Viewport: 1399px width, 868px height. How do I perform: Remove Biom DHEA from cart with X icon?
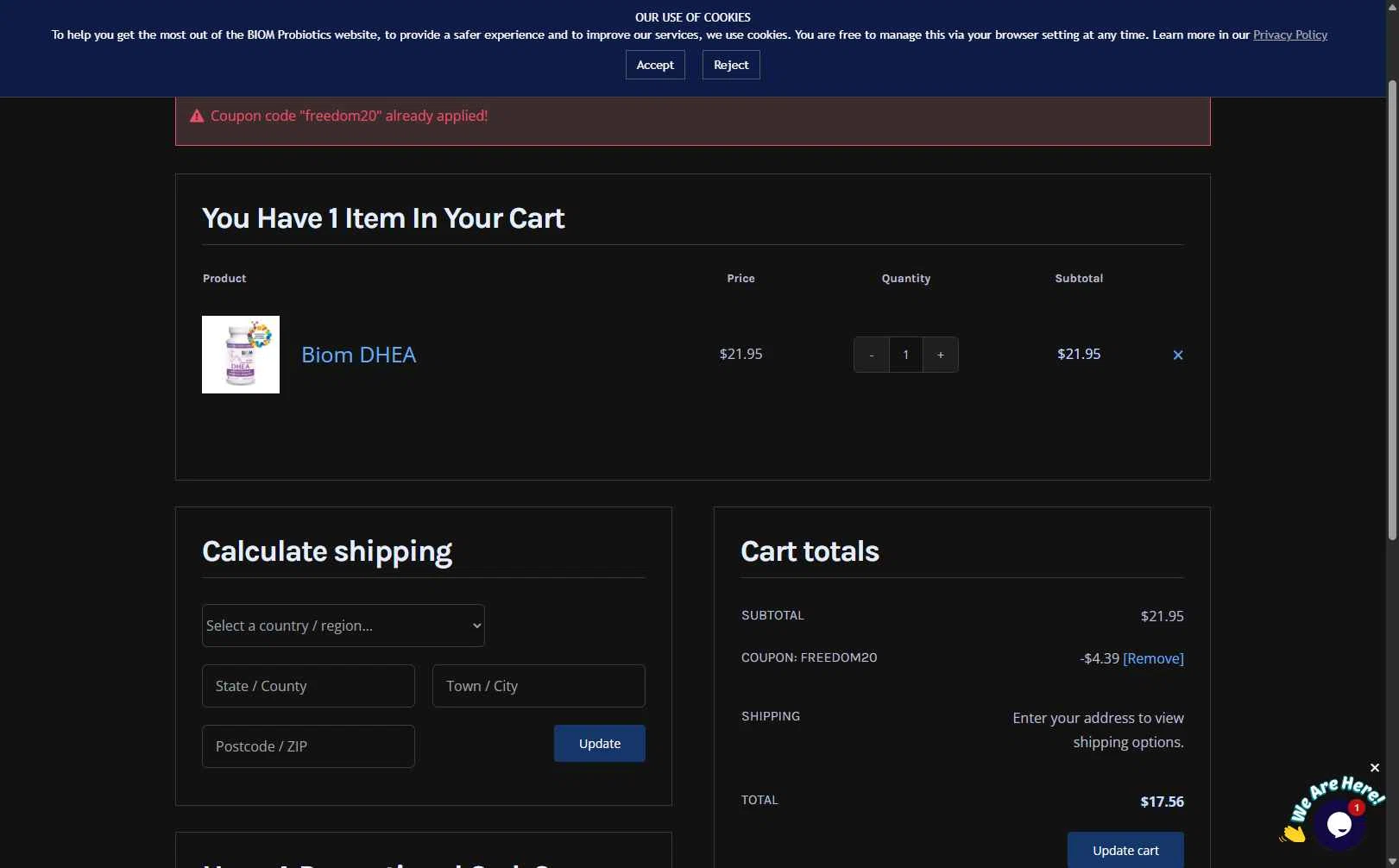pos(1178,355)
